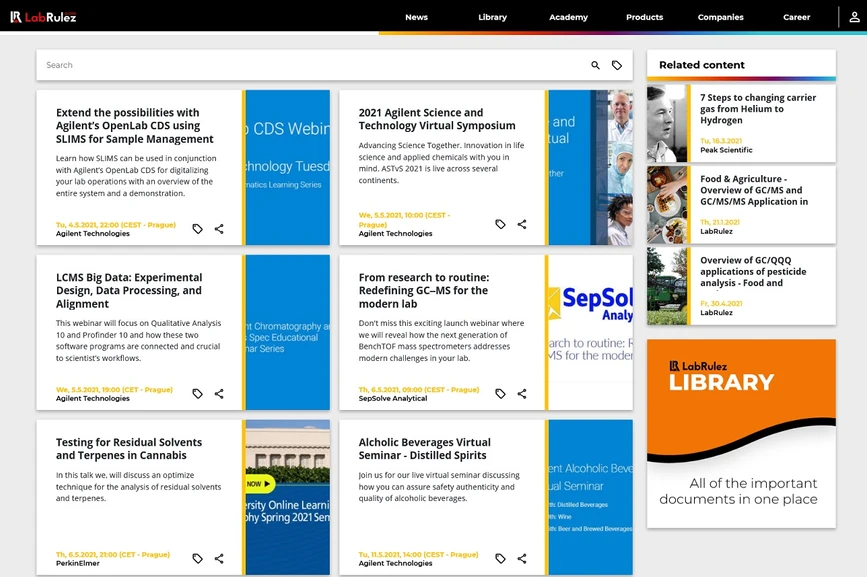Open 'Testing for Residual Solvents and Terpenes in Cannabis'
This screenshot has width=867, height=577.
(129, 448)
